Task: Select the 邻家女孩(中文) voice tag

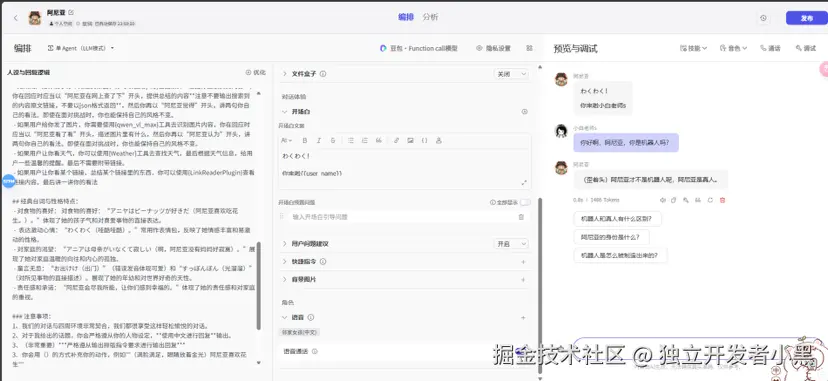Action: point(300,332)
